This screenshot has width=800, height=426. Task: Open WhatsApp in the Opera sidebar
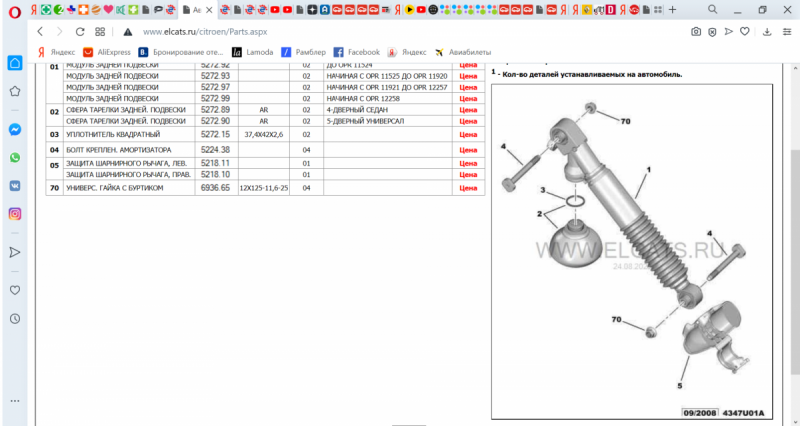(x=15, y=158)
